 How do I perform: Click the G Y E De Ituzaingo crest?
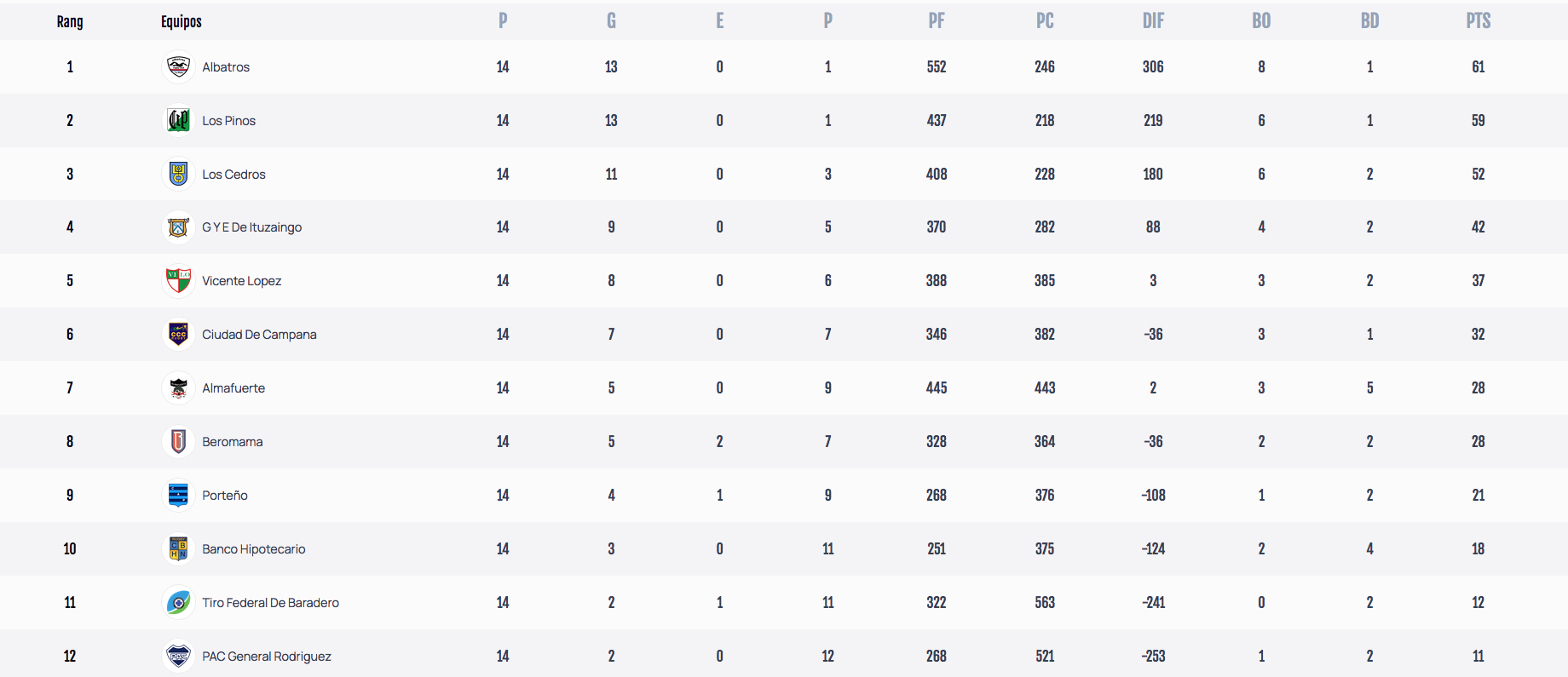pyautogui.click(x=178, y=227)
